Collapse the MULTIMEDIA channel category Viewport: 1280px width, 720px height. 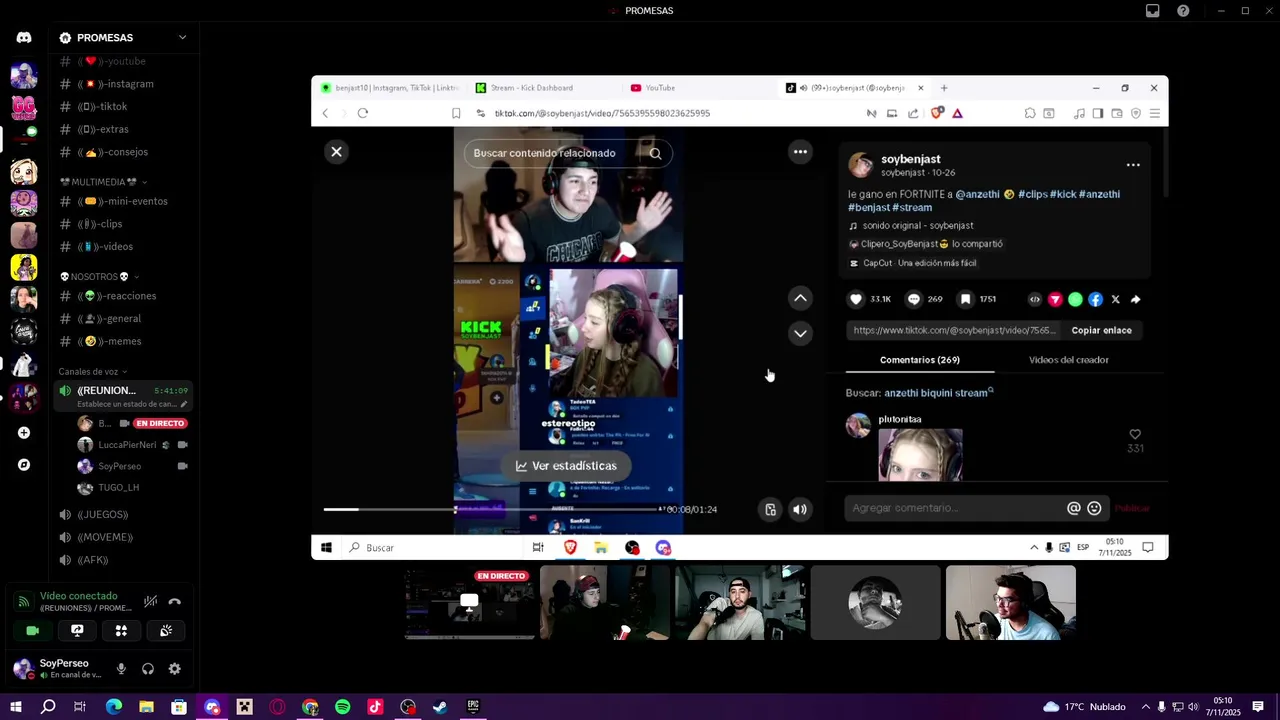click(x=103, y=182)
